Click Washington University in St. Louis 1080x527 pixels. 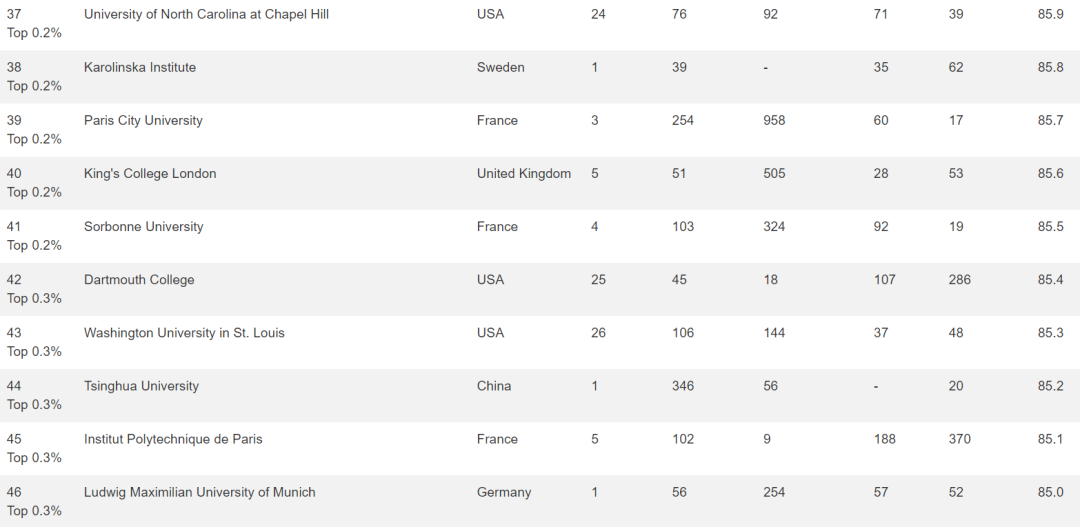click(x=184, y=333)
